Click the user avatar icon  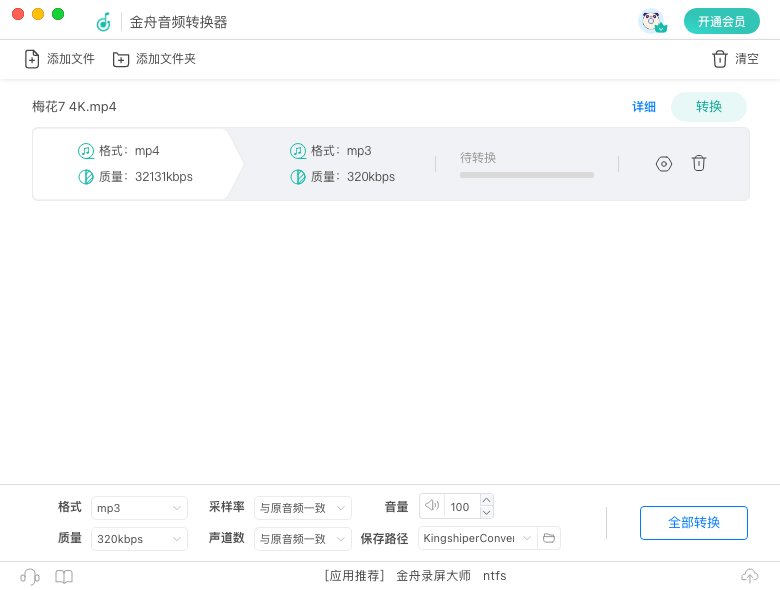[652, 21]
